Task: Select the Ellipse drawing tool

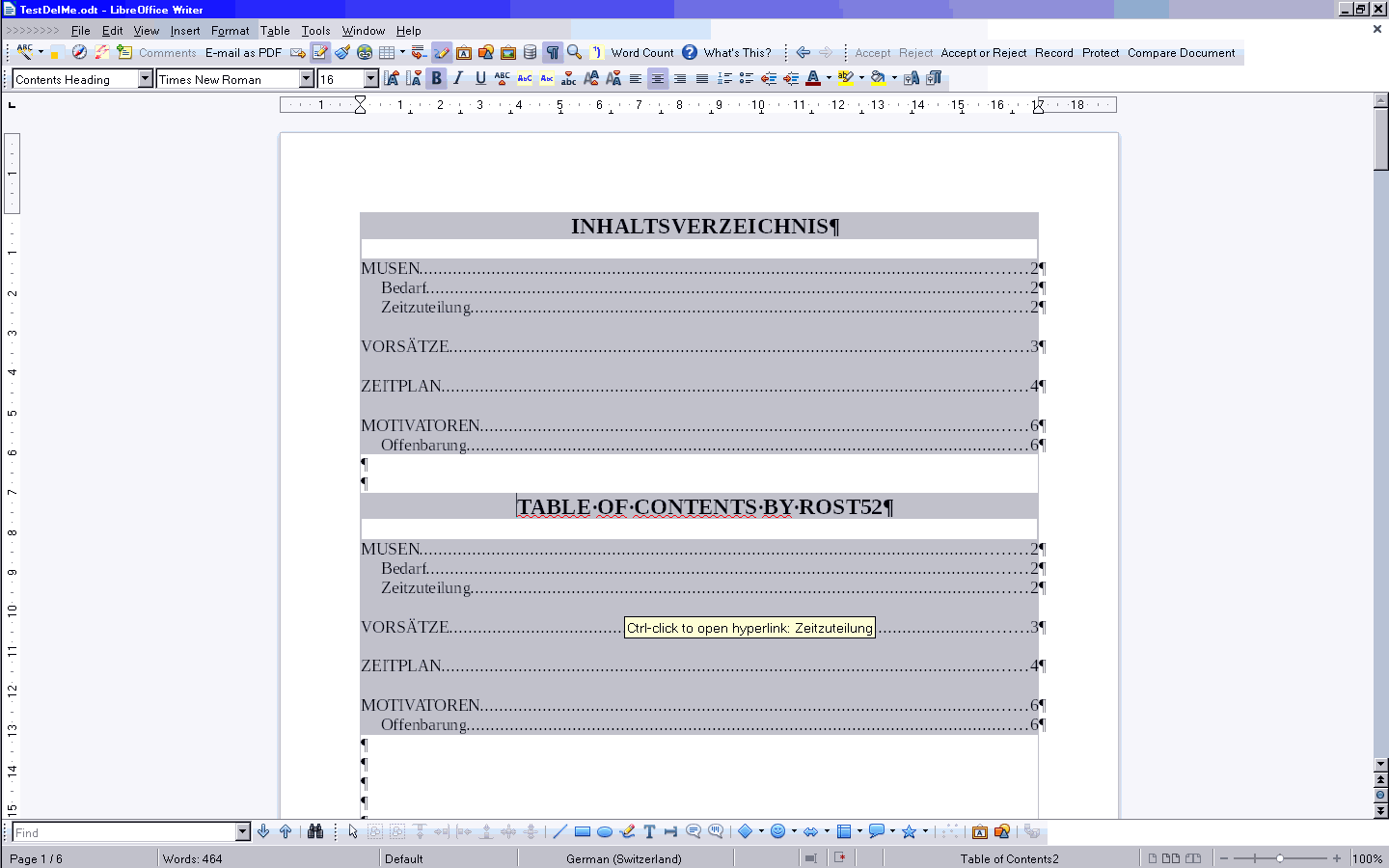Action: [x=604, y=830]
